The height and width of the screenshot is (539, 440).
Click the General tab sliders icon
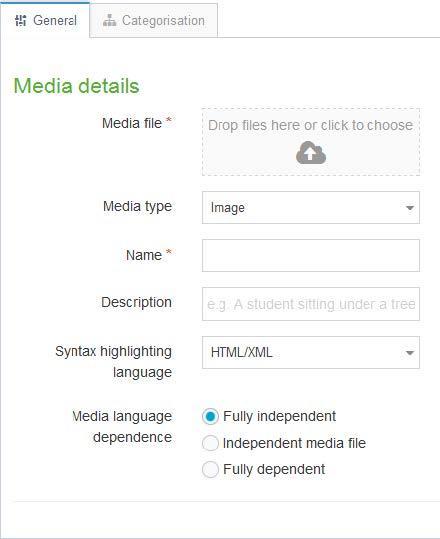(x=21, y=21)
